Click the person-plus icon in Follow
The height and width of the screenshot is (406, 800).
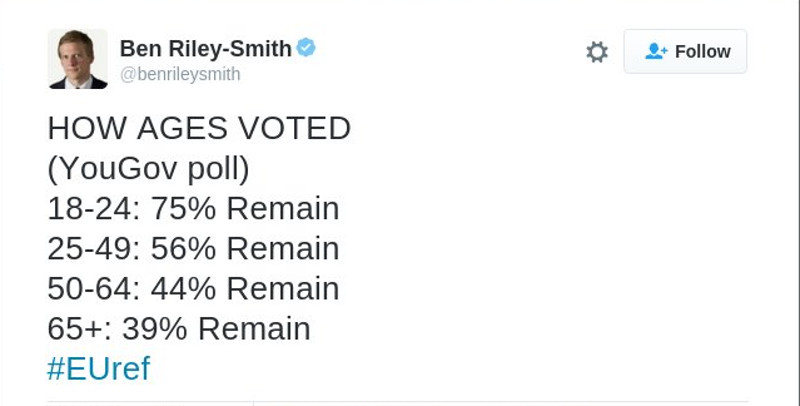pyautogui.click(x=656, y=52)
